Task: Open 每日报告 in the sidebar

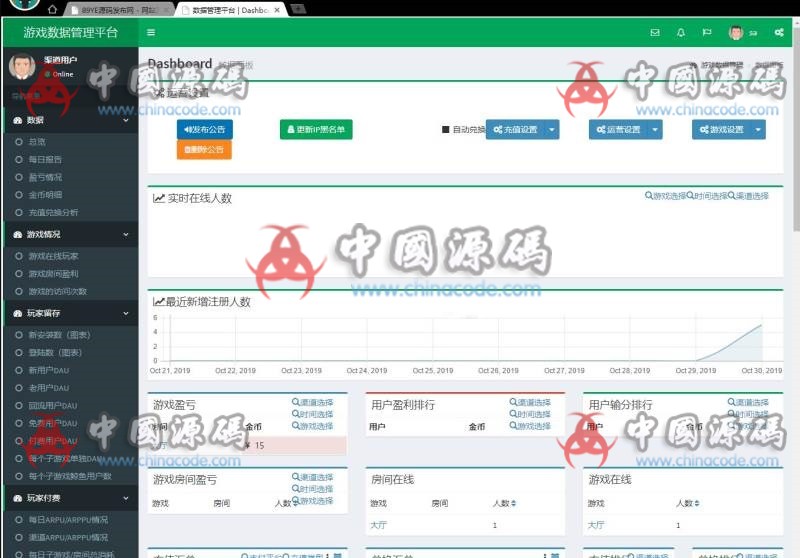Action: [45, 160]
